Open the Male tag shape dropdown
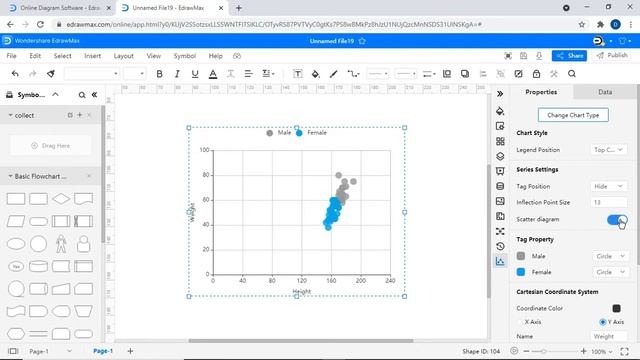This screenshot has height=360, width=640. point(610,256)
